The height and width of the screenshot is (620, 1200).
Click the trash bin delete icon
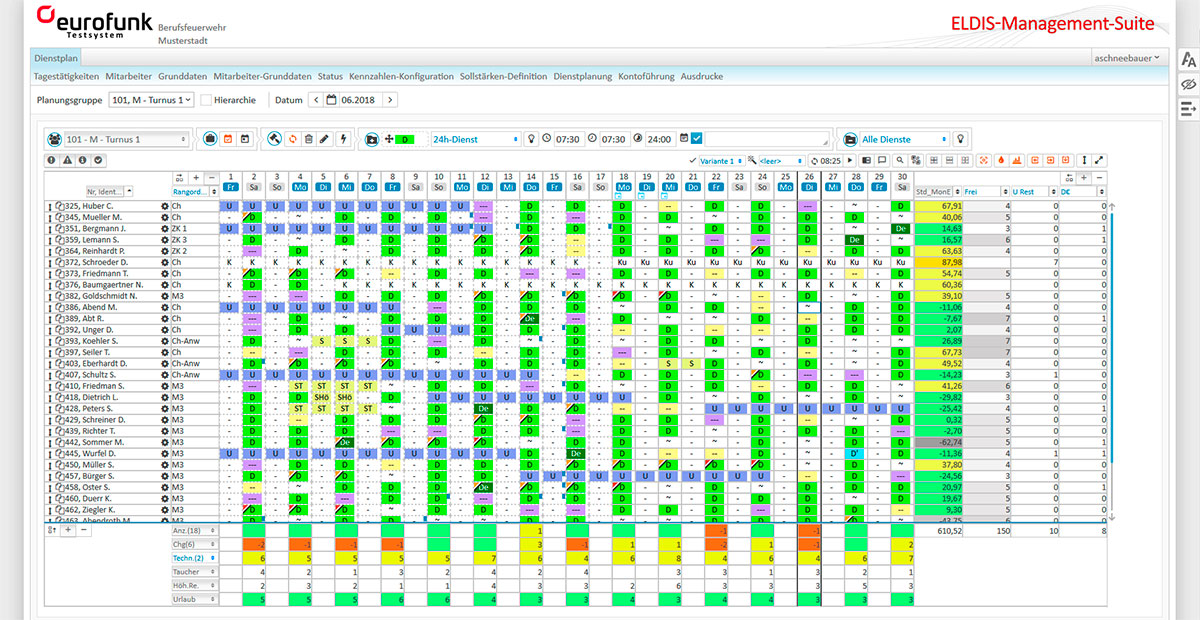[x=308, y=139]
